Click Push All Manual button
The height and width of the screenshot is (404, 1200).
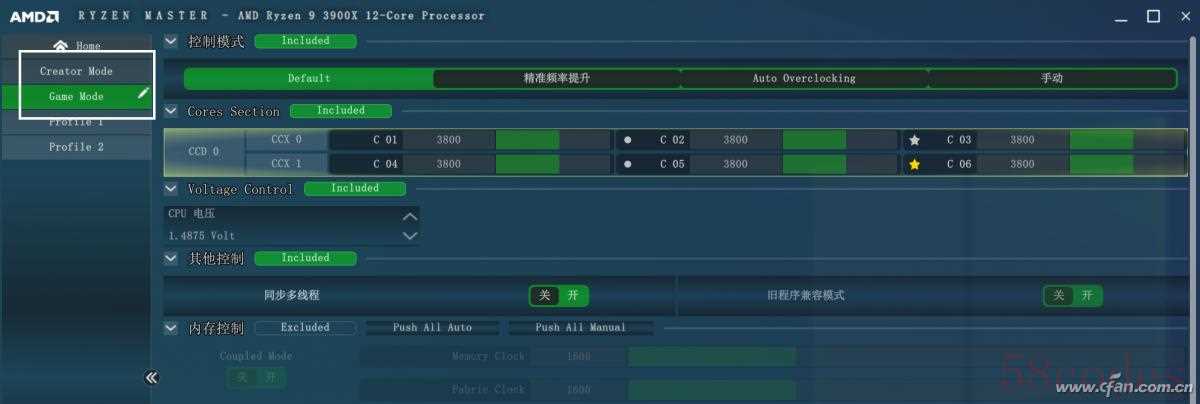coord(581,327)
